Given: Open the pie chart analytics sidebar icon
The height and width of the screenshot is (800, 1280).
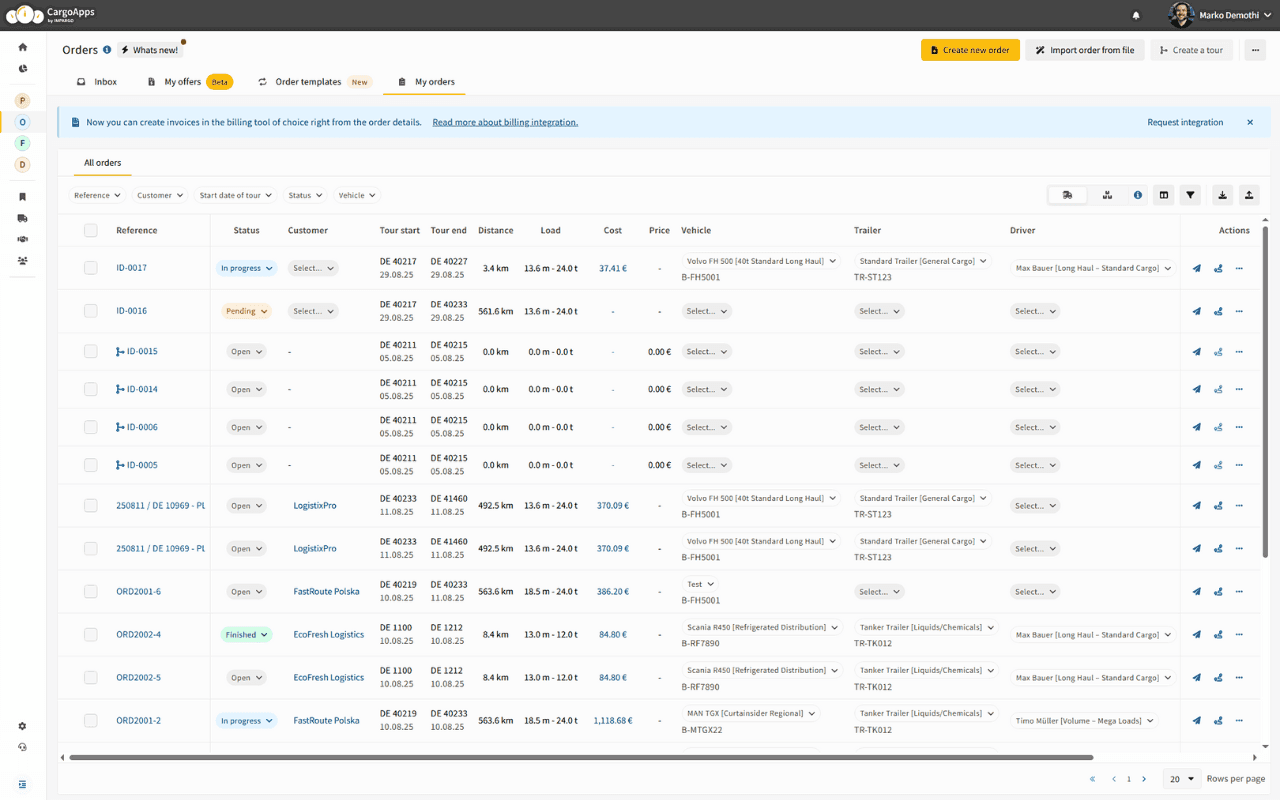Looking at the screenshot, I should [23, 69].
